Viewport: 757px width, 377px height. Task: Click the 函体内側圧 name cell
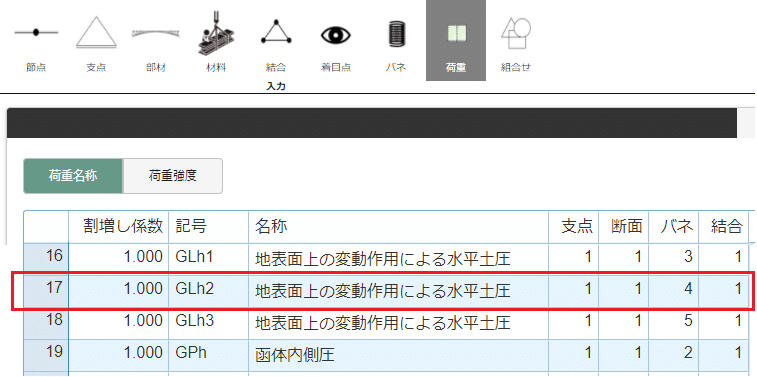(398, 355)
